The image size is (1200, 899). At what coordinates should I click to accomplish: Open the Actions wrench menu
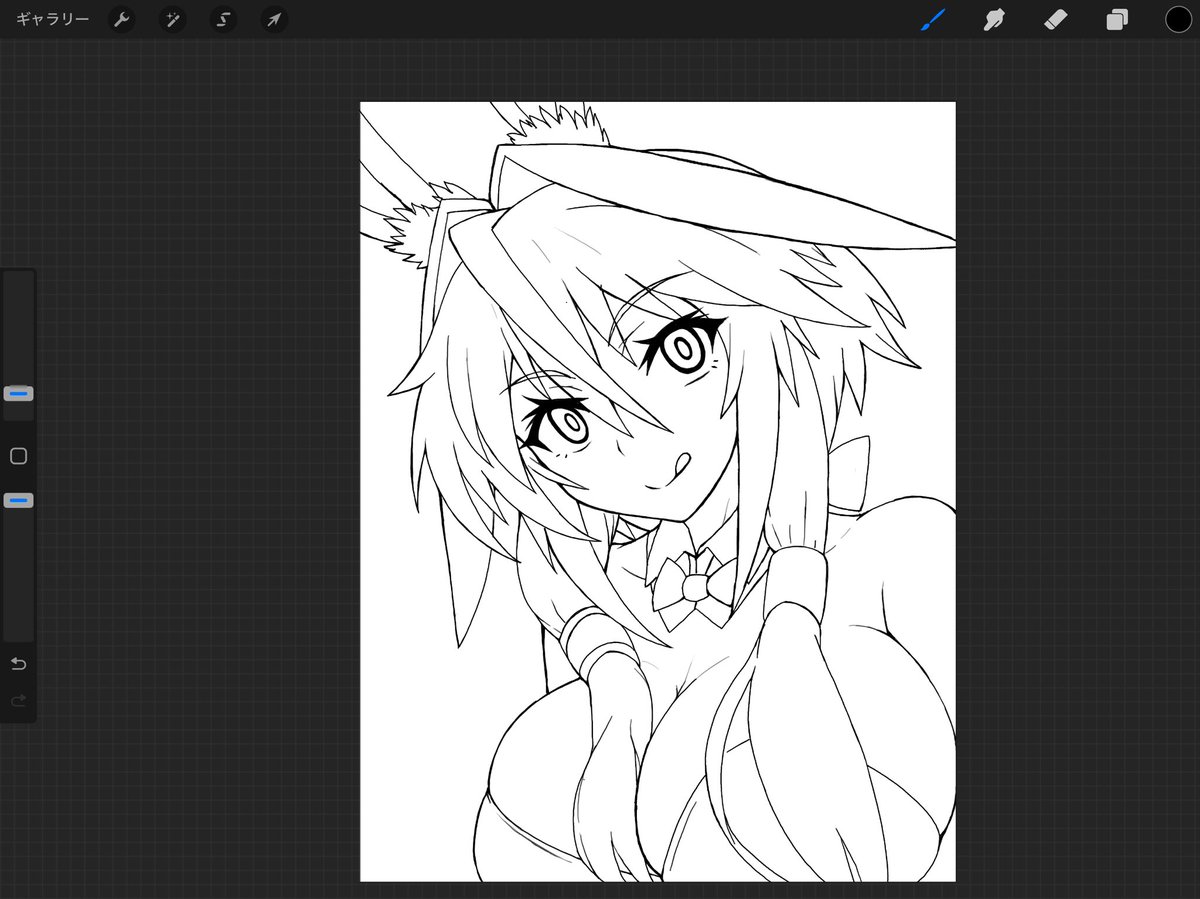coord(122,20)
